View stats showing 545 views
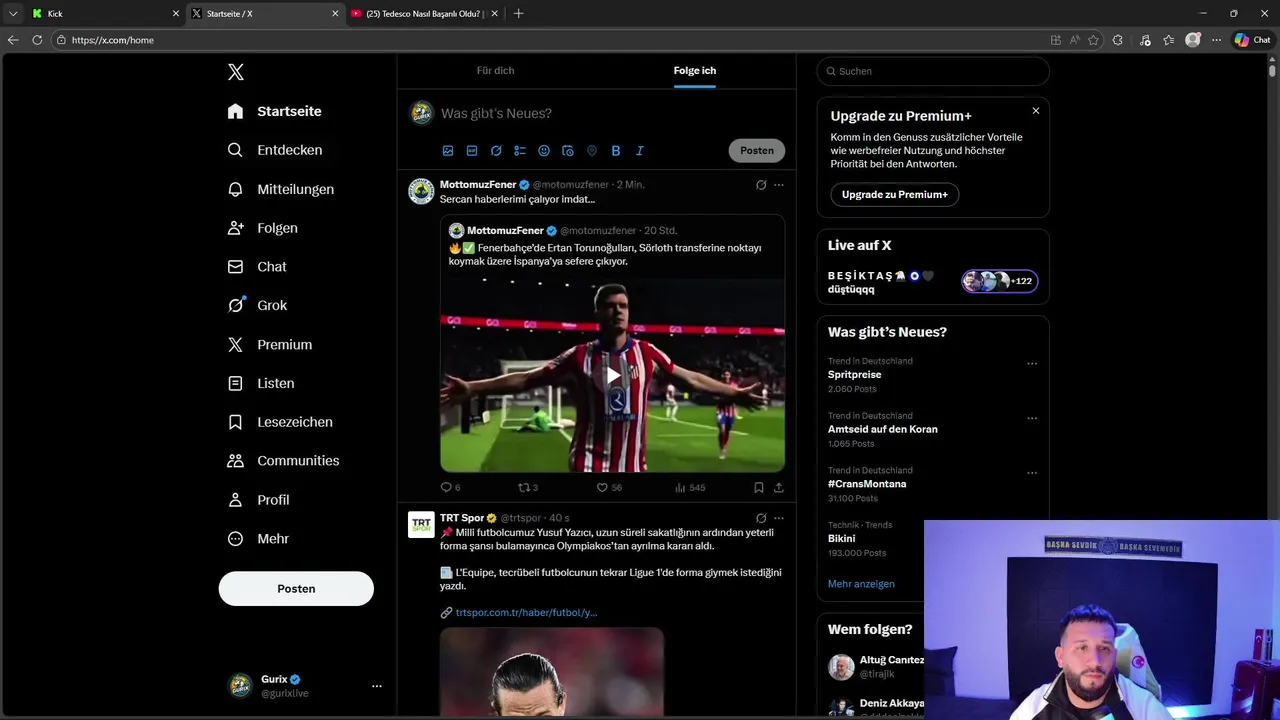Image resolution: width=1280 pixels, height=720 pixels. (x=690, y=488)
